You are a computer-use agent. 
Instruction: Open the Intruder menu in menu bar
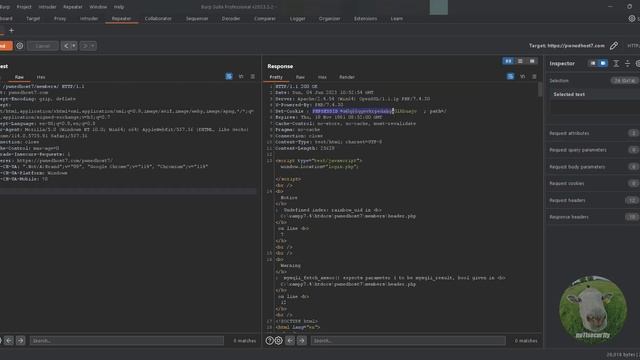[47, 7]
